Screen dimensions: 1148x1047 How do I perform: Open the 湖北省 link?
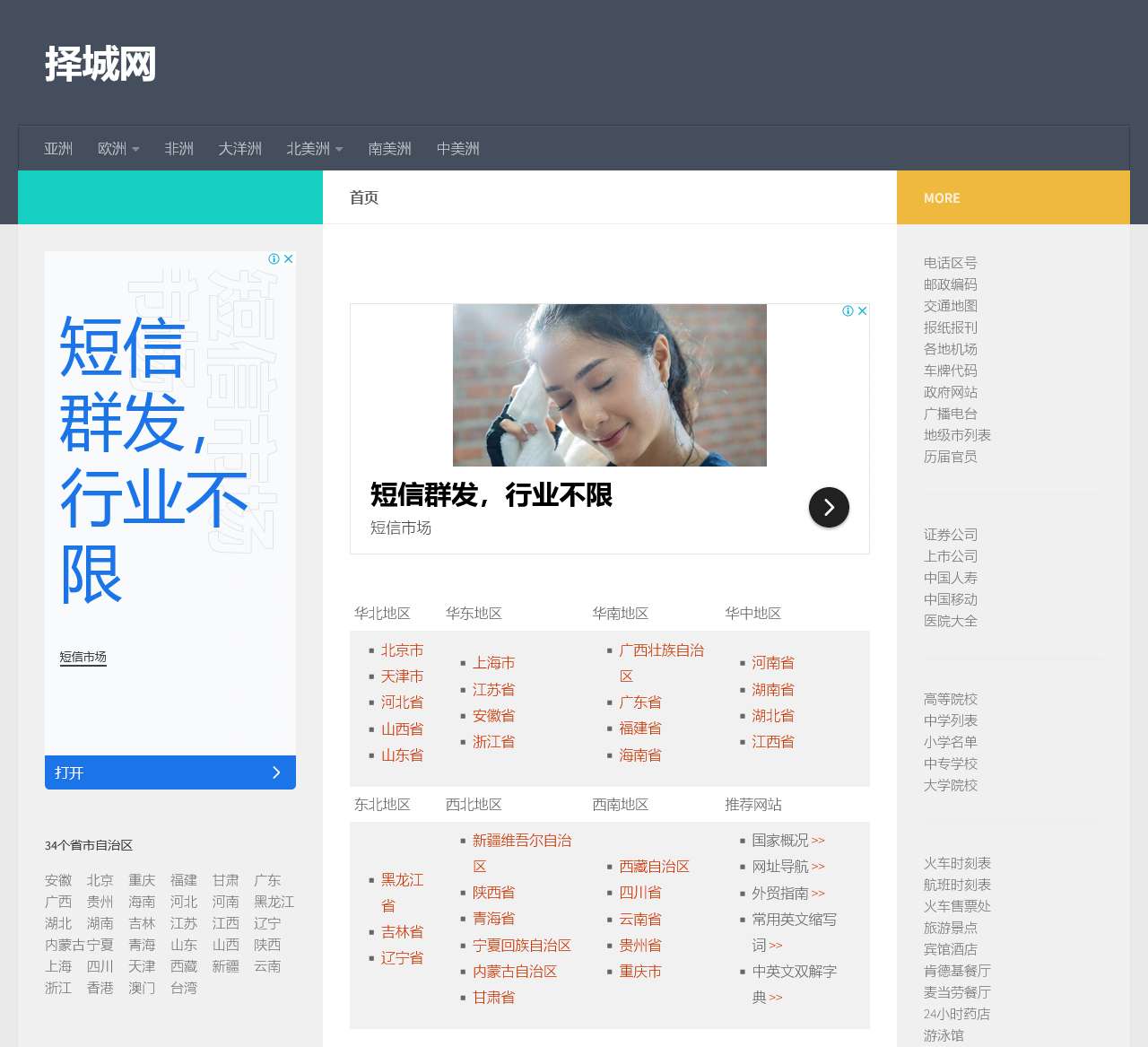pos(773,716)
